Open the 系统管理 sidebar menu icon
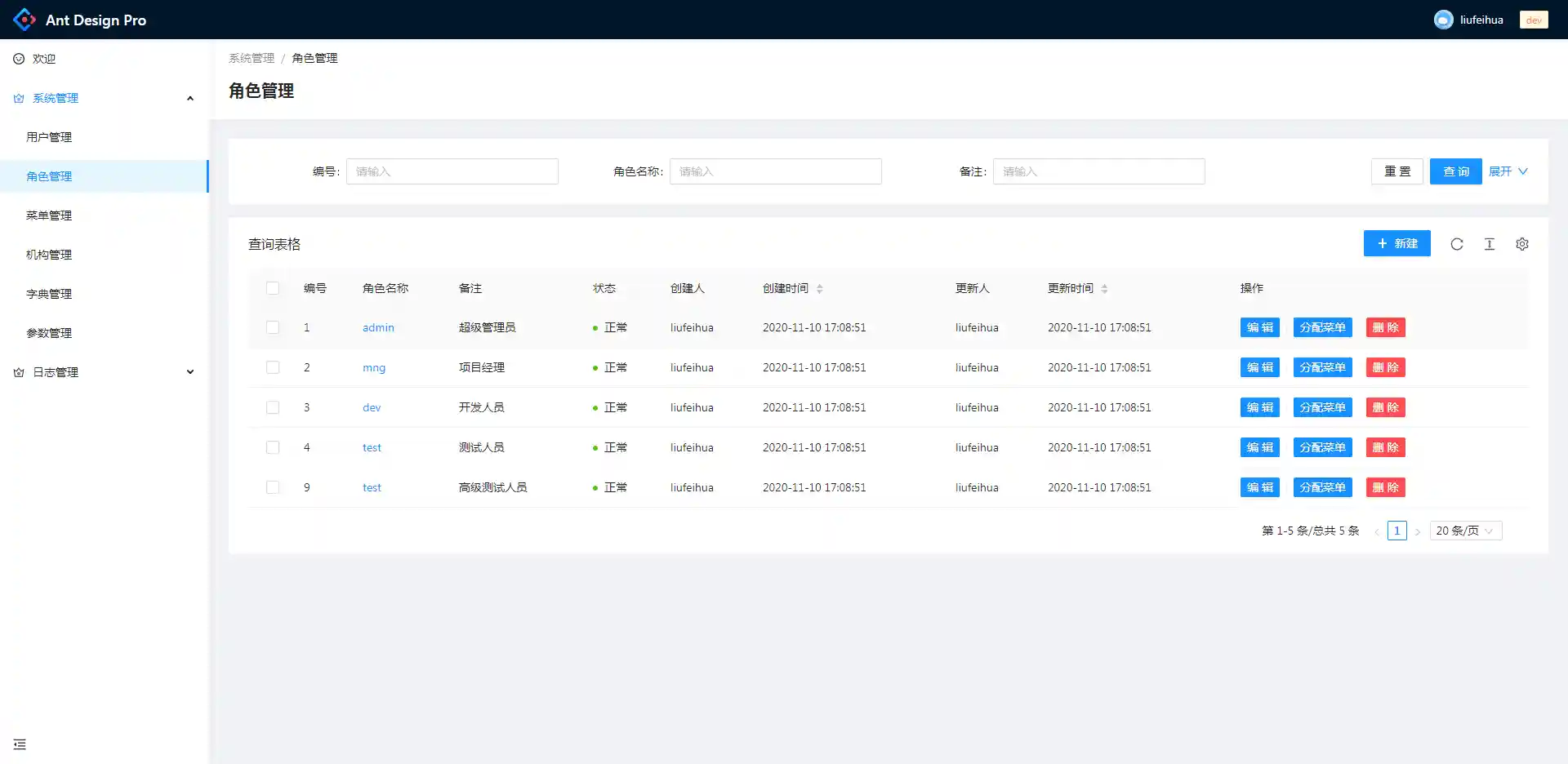Screen dimensions: 1568x764 coord(18,98)
